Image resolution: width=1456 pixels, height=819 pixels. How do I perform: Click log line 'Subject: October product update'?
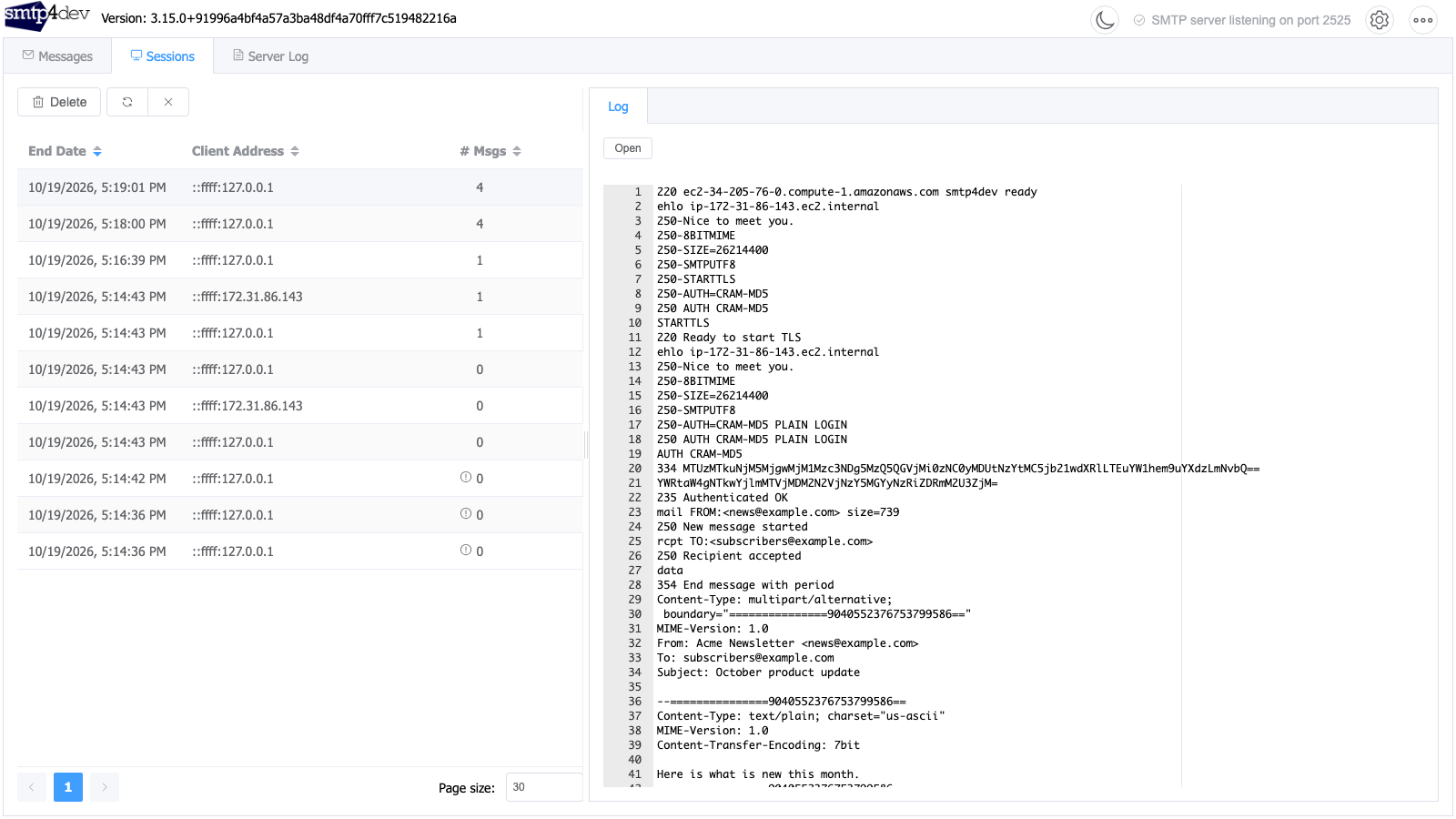click(x=758, y=672)
